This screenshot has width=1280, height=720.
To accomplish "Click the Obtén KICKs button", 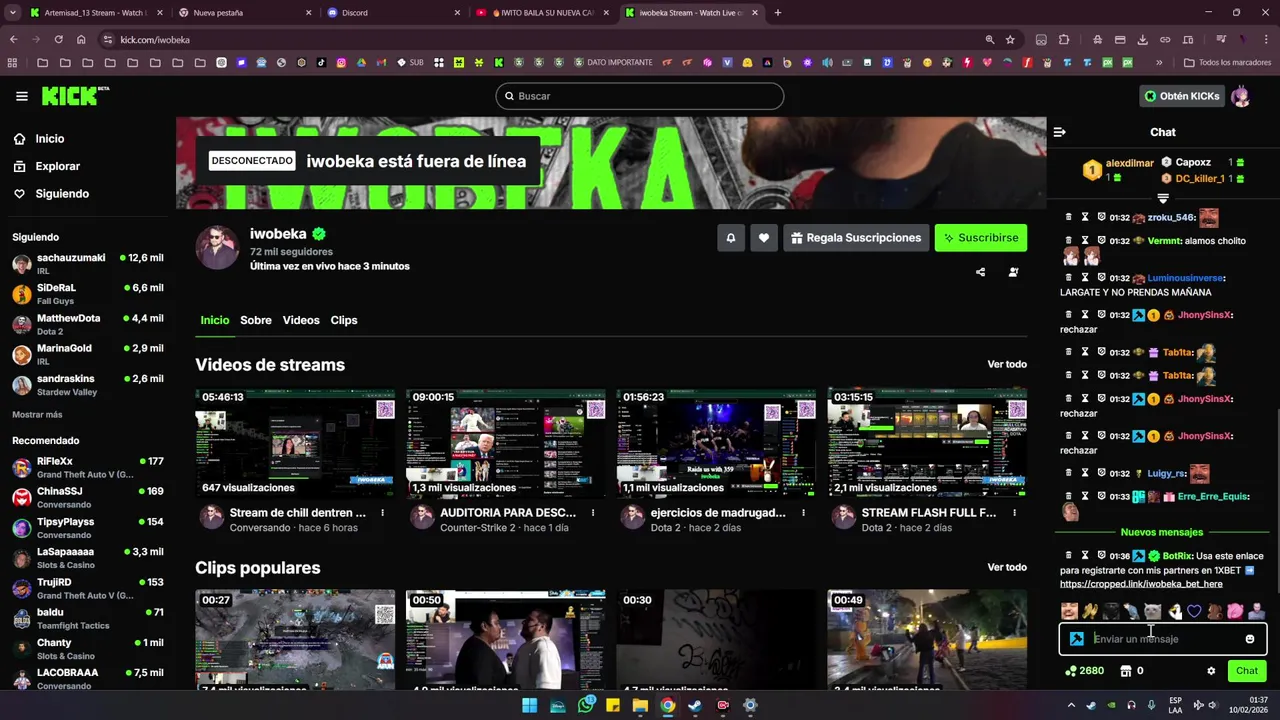I will pos(1182,96).
